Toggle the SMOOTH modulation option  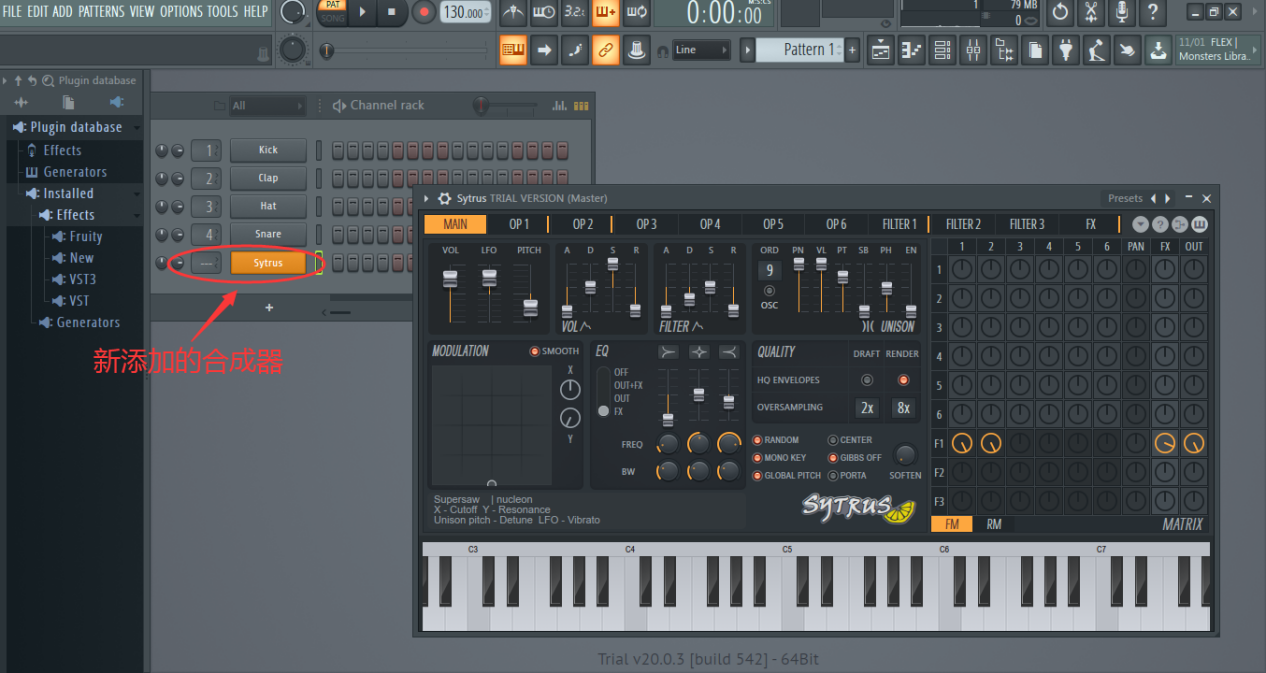pyautogui.click(x=535, y=351)
